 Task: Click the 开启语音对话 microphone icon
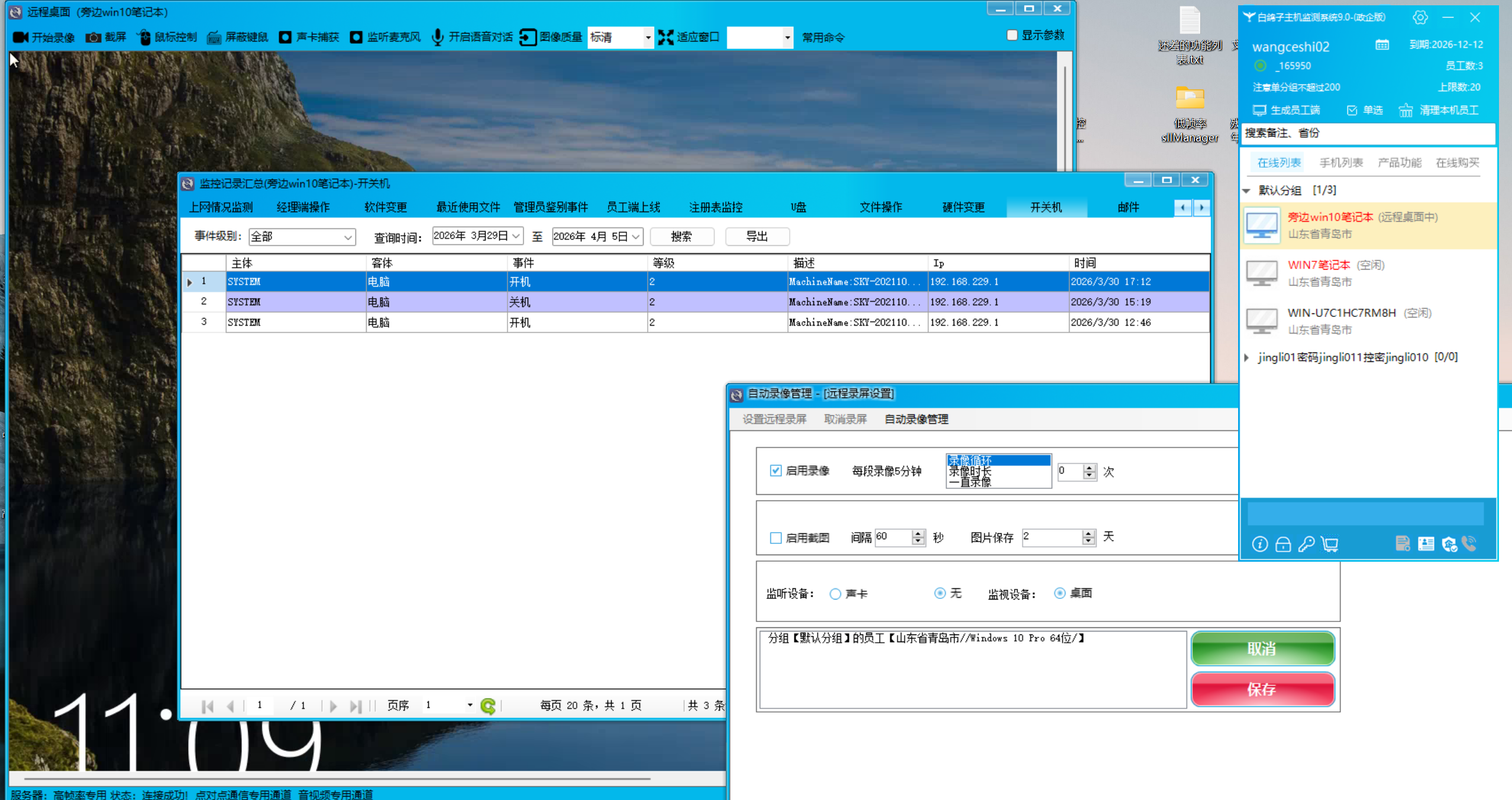[x=438, y=37]
